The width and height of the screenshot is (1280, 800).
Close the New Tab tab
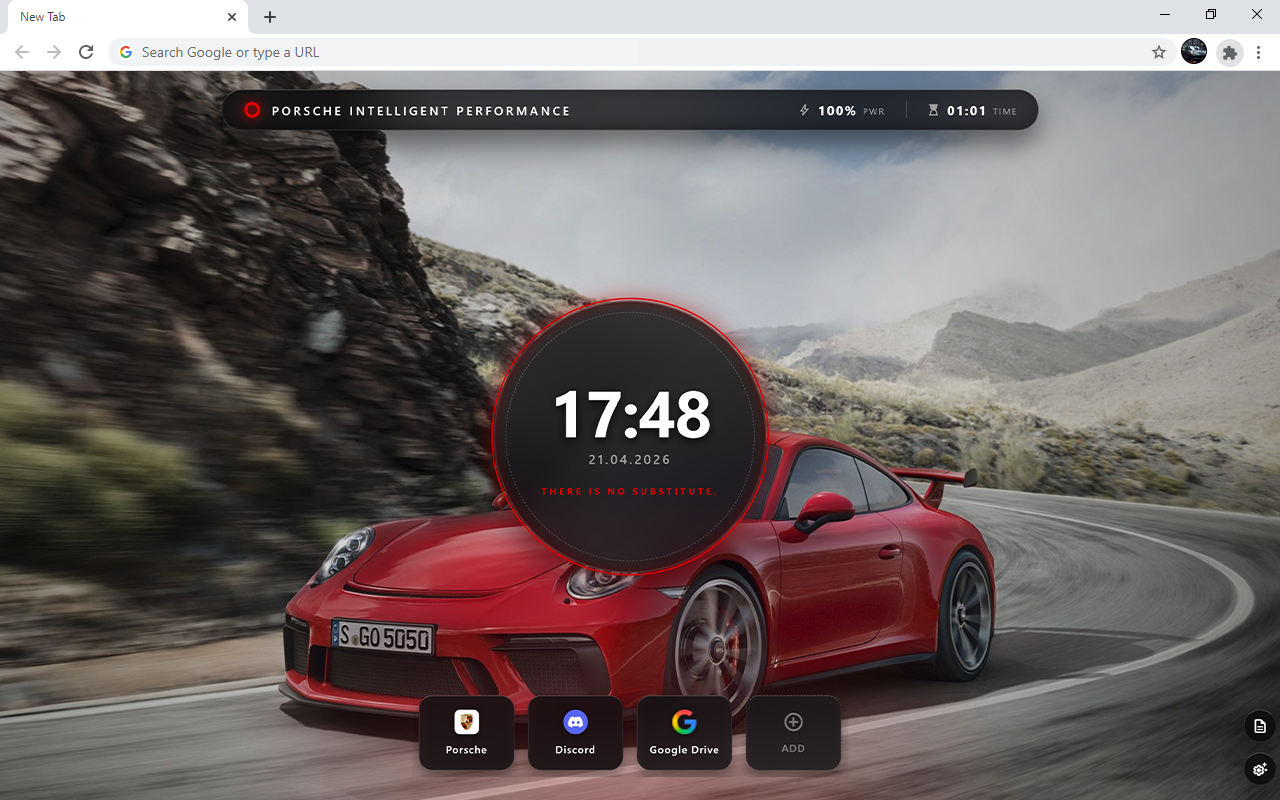click(x=232, y=17)
